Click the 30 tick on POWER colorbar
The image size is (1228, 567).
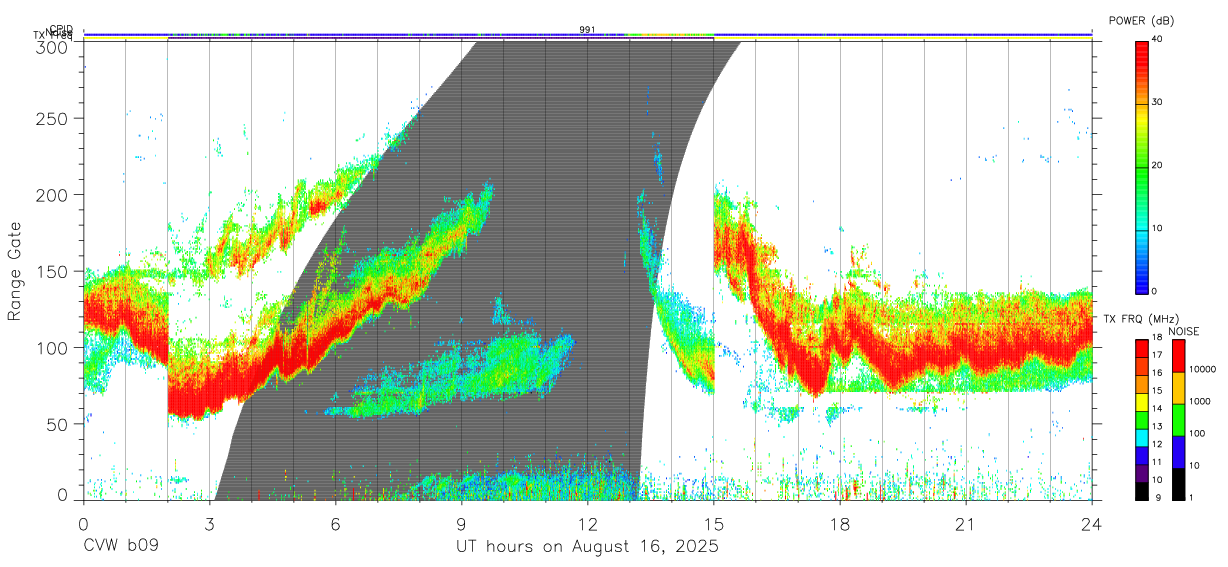1158,102
